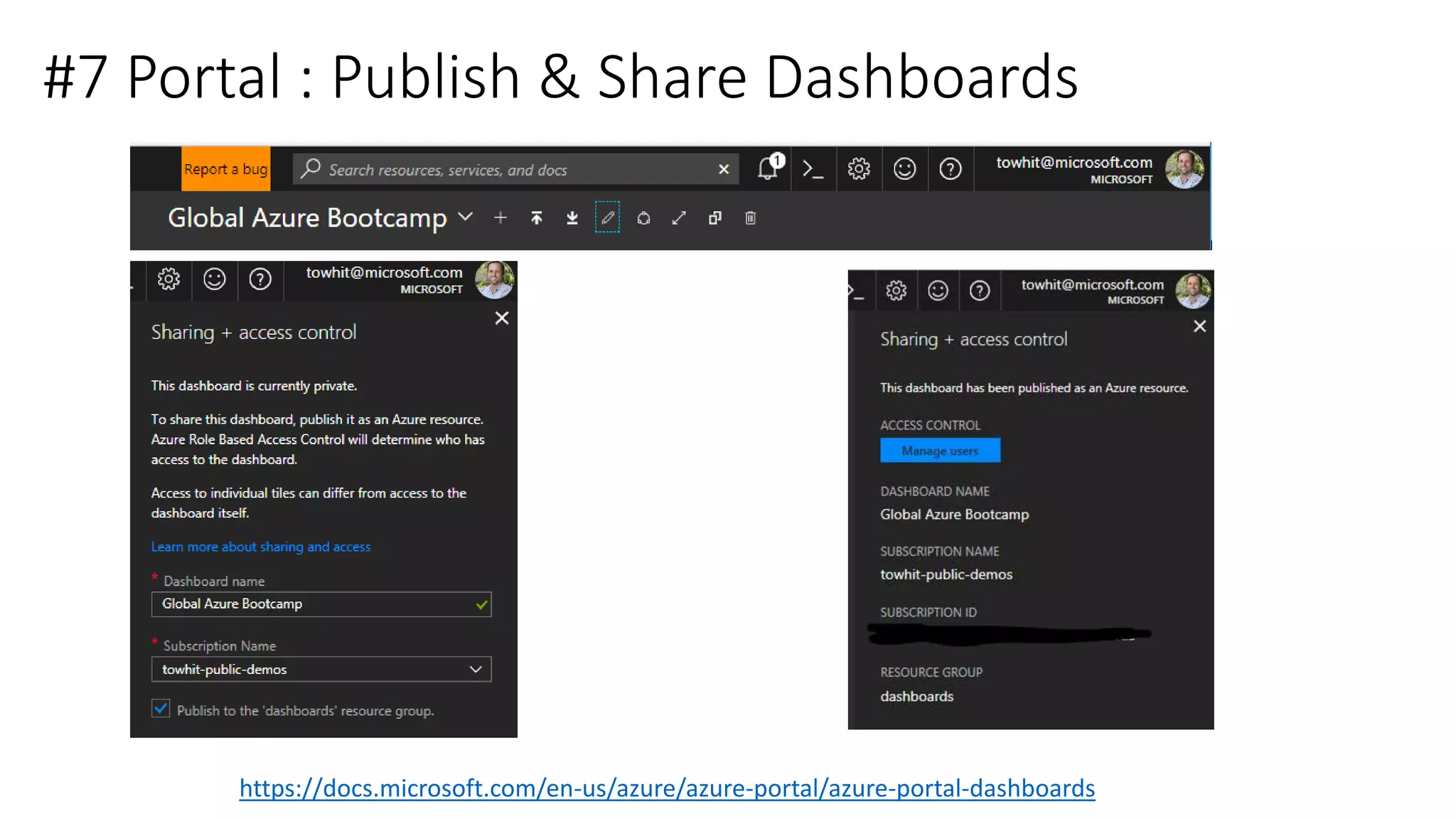Toggle Publish to the 'dashboards' resource group checkbox
Image resolution: width=1456 pixels, height=819 pixels.
point(161,709)
